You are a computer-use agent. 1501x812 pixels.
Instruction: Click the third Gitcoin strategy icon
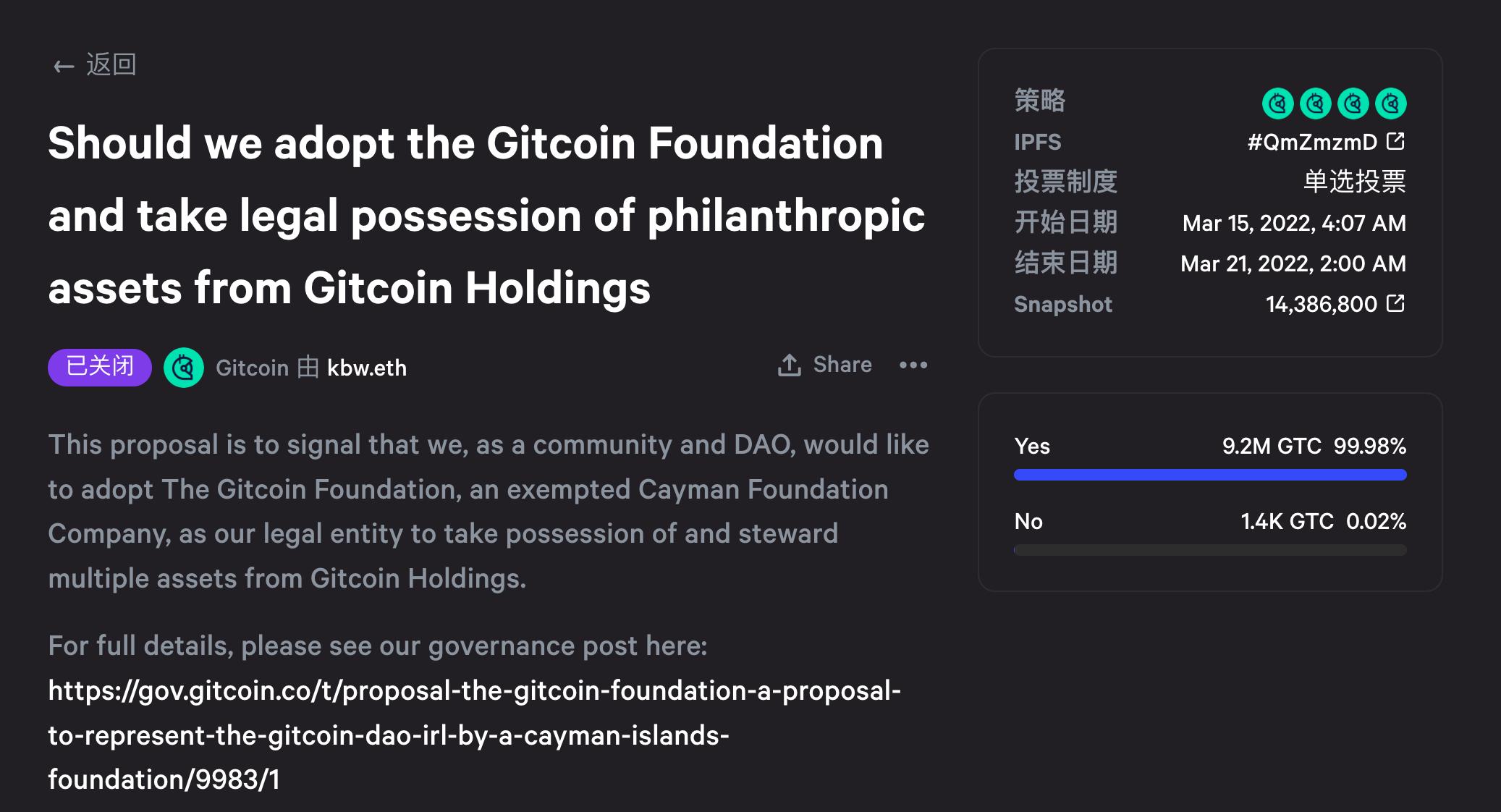pyautogui.click(x=1353, y=102)
